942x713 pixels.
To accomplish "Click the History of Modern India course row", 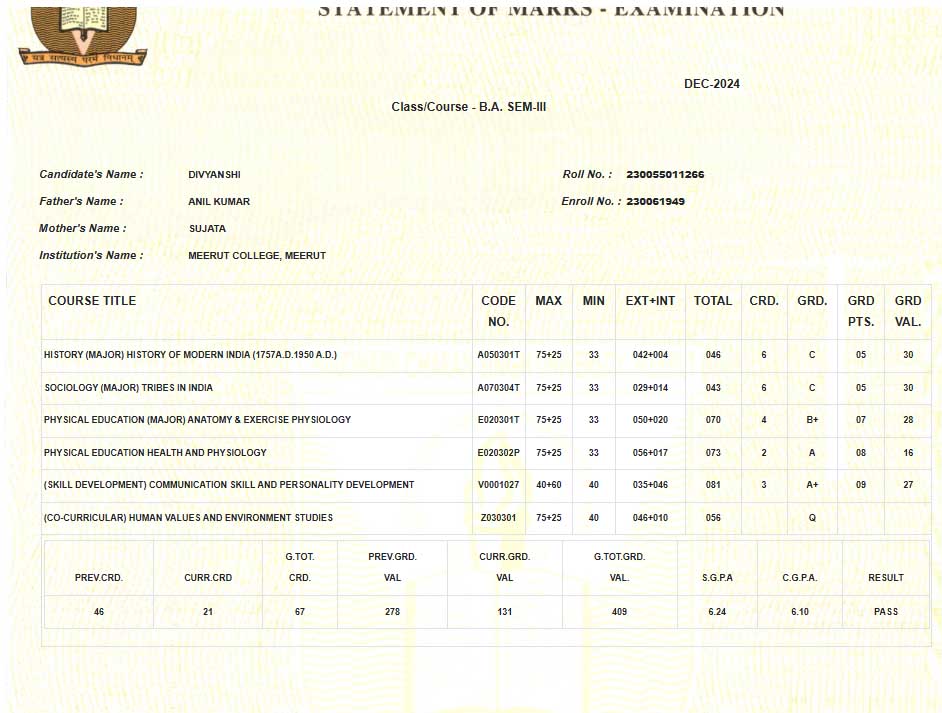I will 486,355.
